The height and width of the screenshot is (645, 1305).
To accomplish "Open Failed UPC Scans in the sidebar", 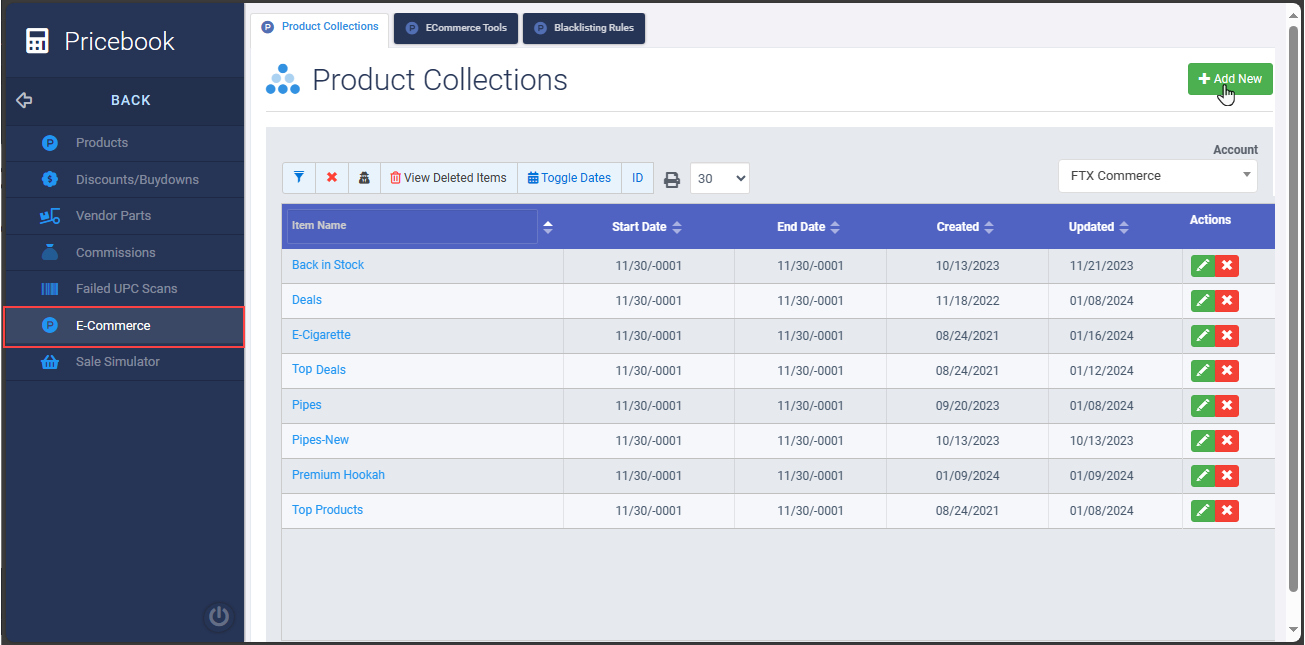I will pos(123,289).
